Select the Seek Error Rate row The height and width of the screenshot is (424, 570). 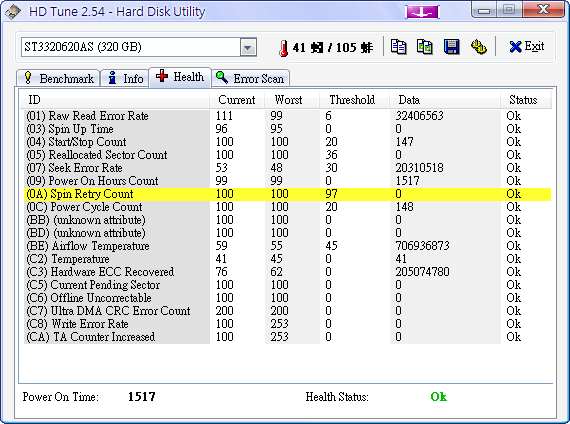pyautogui.click(x=288, y=168)
